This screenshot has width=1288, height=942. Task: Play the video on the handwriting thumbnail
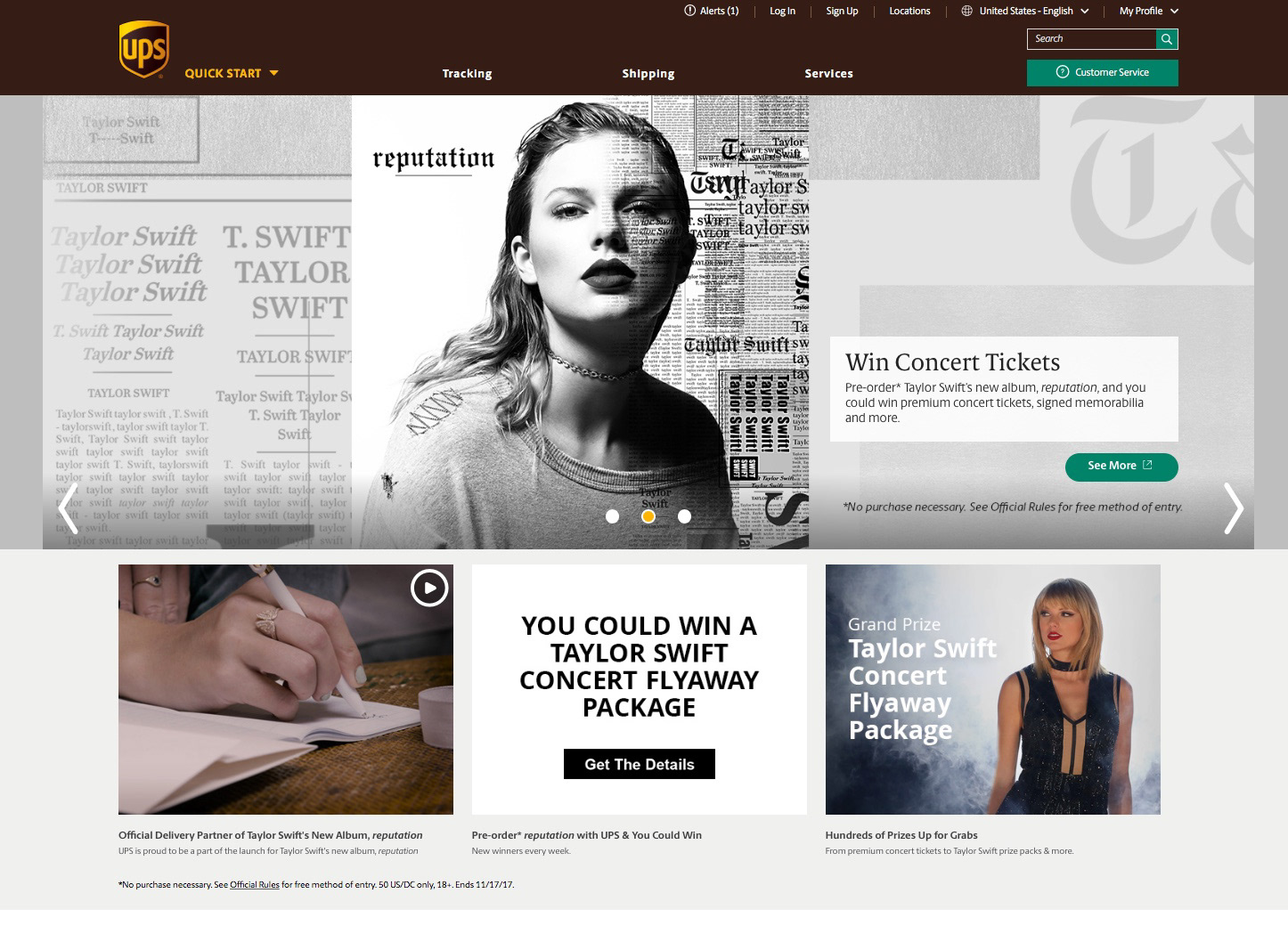[x=429, y=588]
